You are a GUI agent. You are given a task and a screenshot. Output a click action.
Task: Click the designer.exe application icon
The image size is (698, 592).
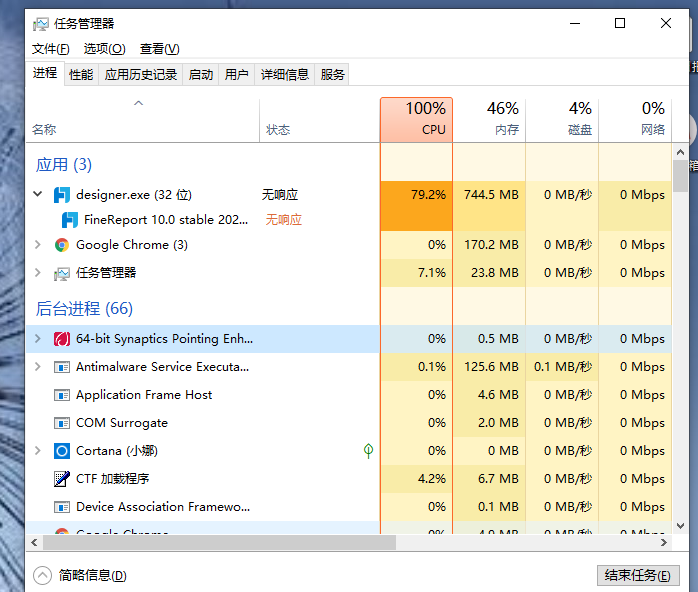tap(61, 195)
